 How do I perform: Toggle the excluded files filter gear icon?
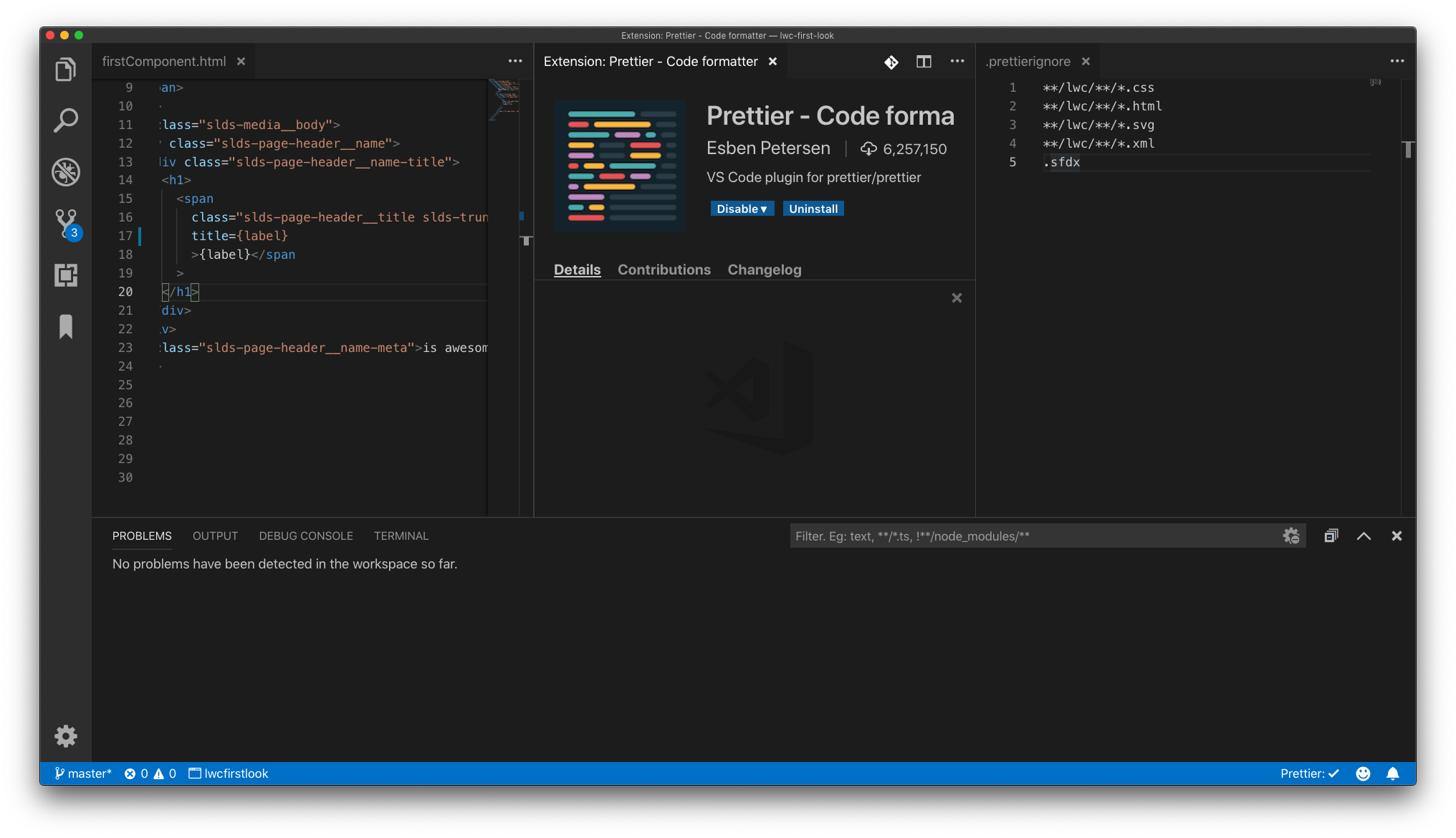point(1291,536)
